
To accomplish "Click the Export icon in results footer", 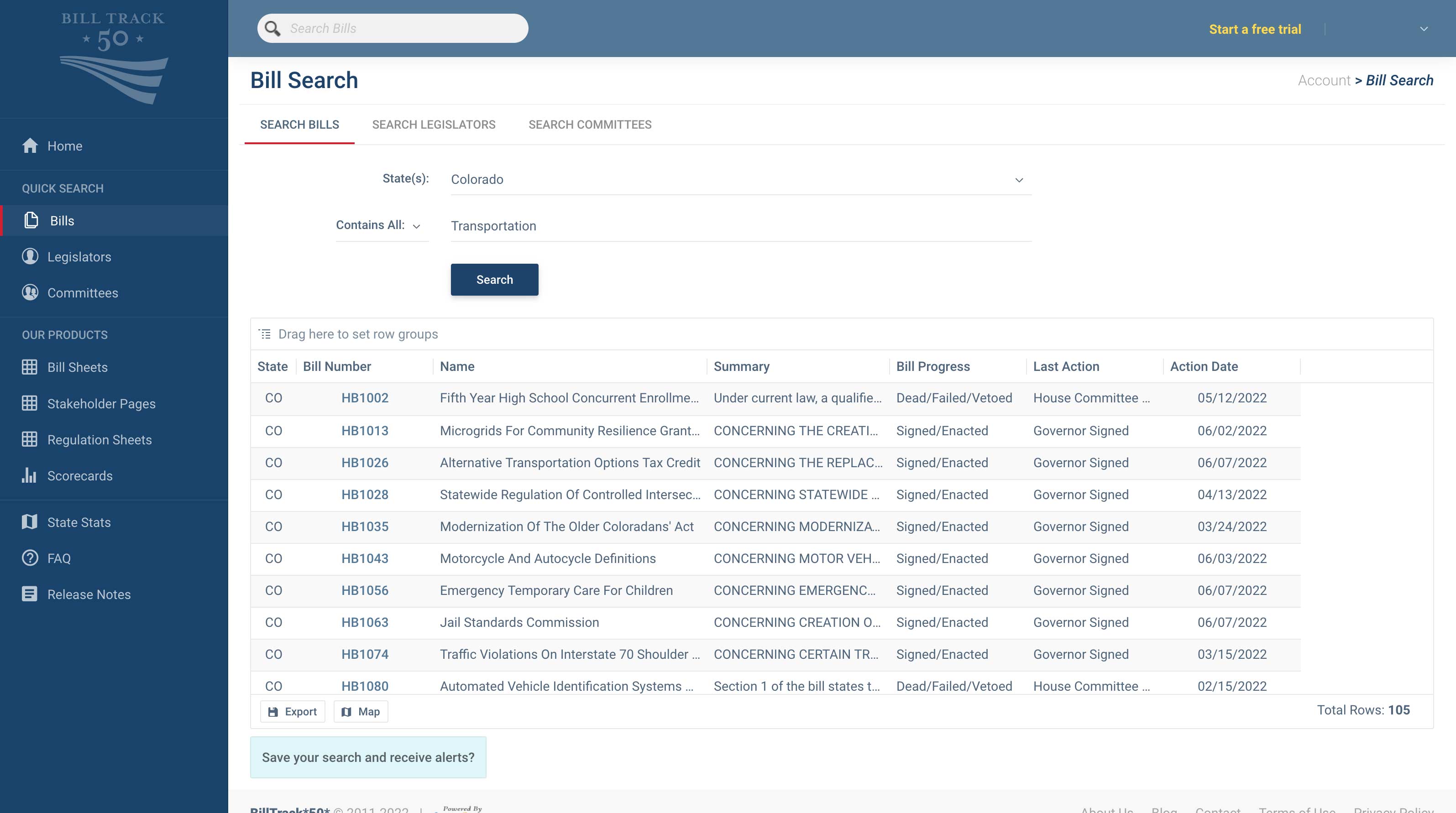I will [272, 711].
